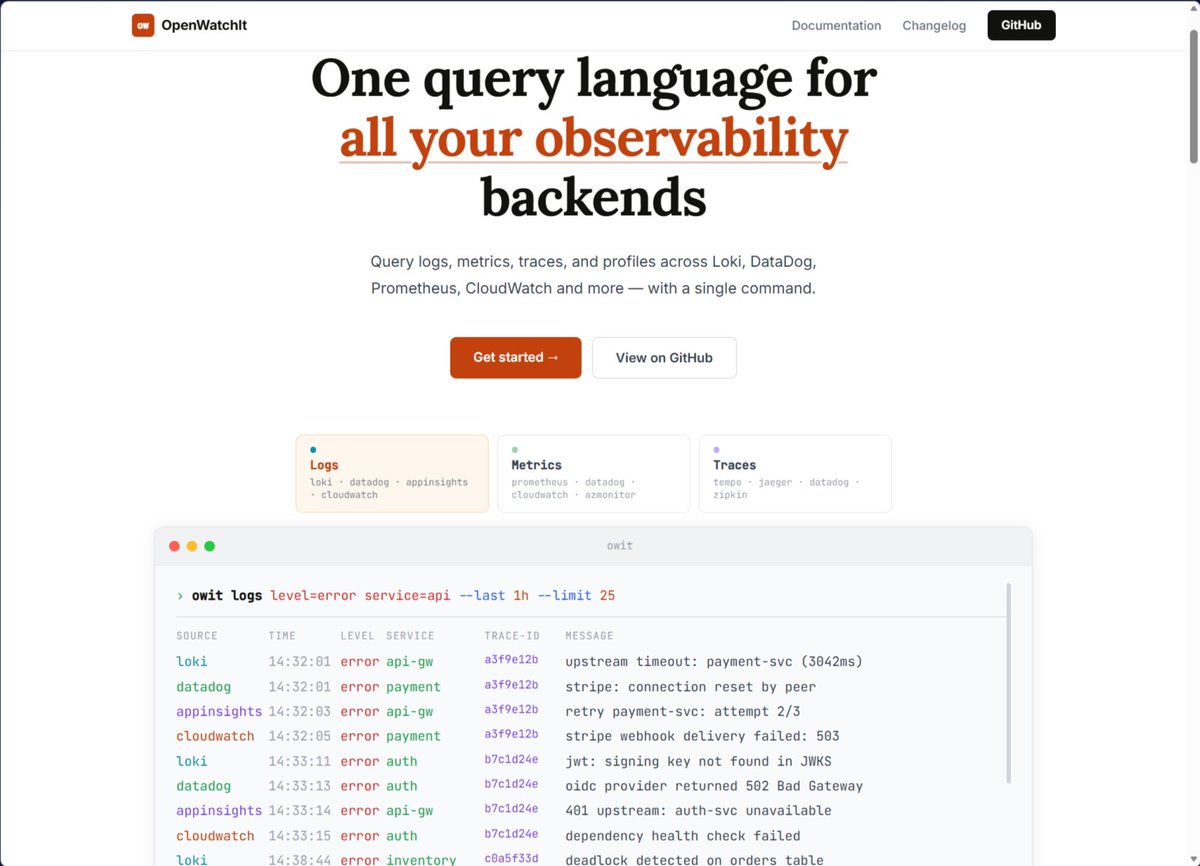Click the SOURCE column header

[197, 636]
